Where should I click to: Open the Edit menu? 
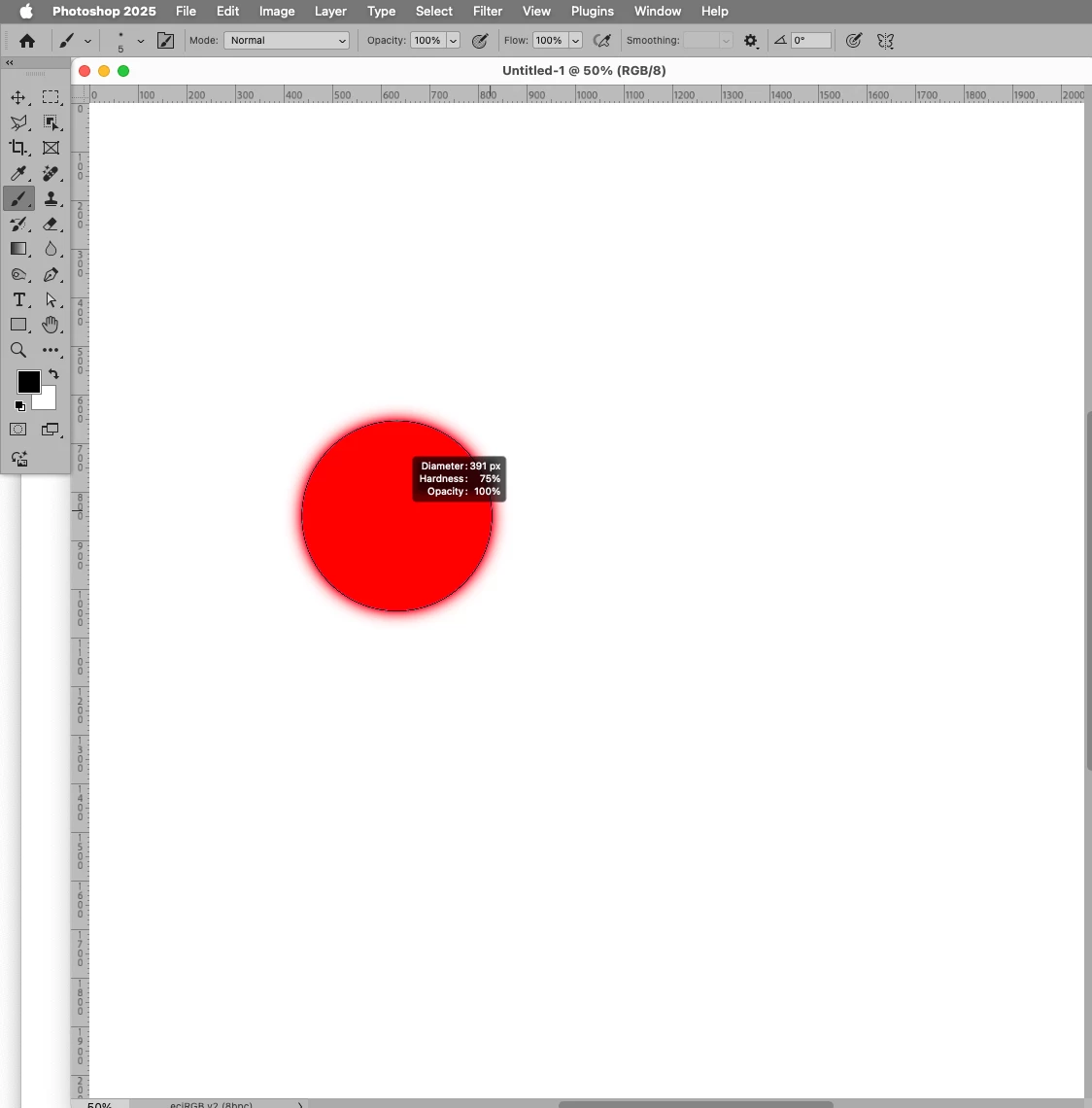point(227,12)
